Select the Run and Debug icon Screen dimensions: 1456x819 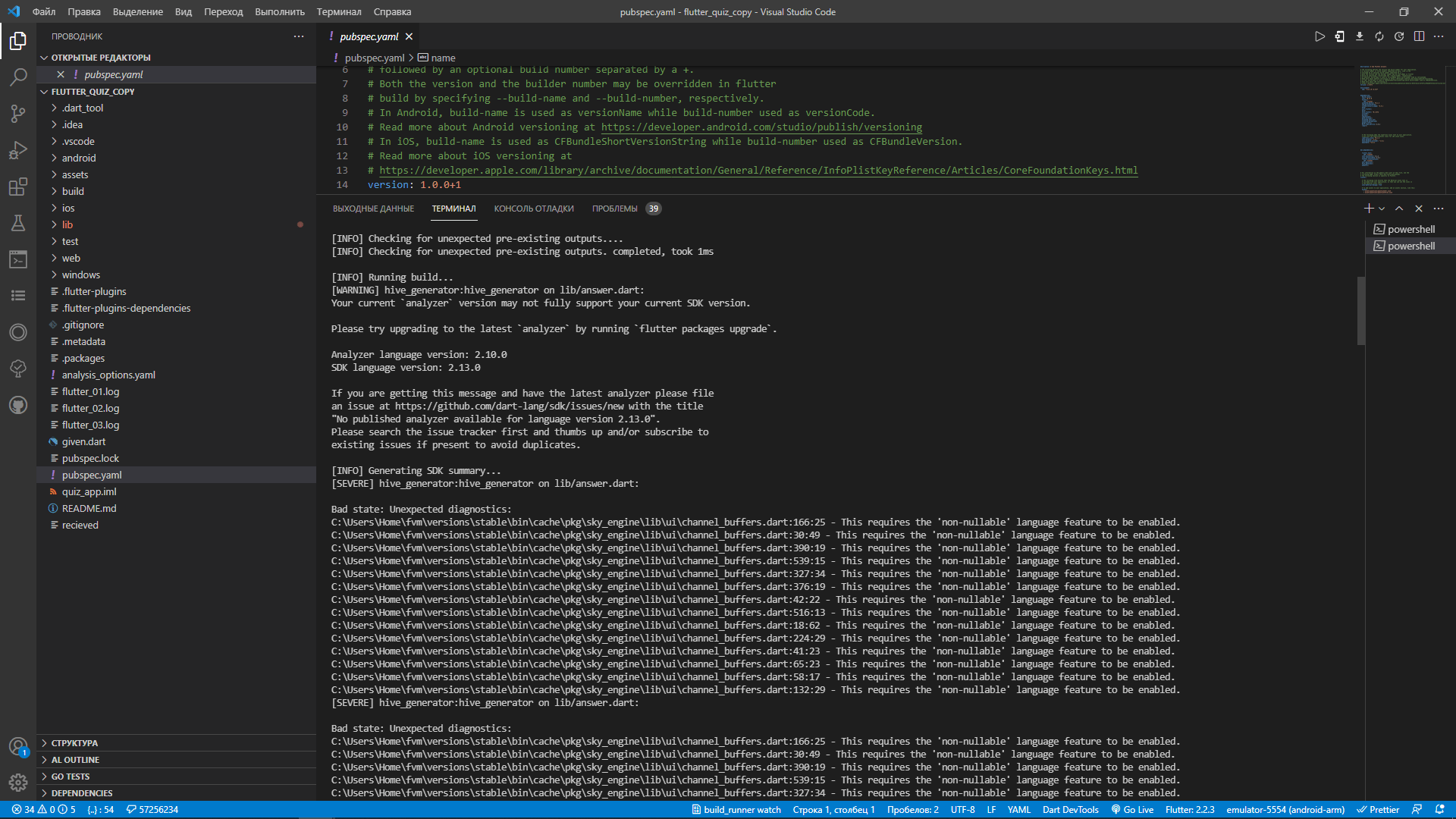18,150
